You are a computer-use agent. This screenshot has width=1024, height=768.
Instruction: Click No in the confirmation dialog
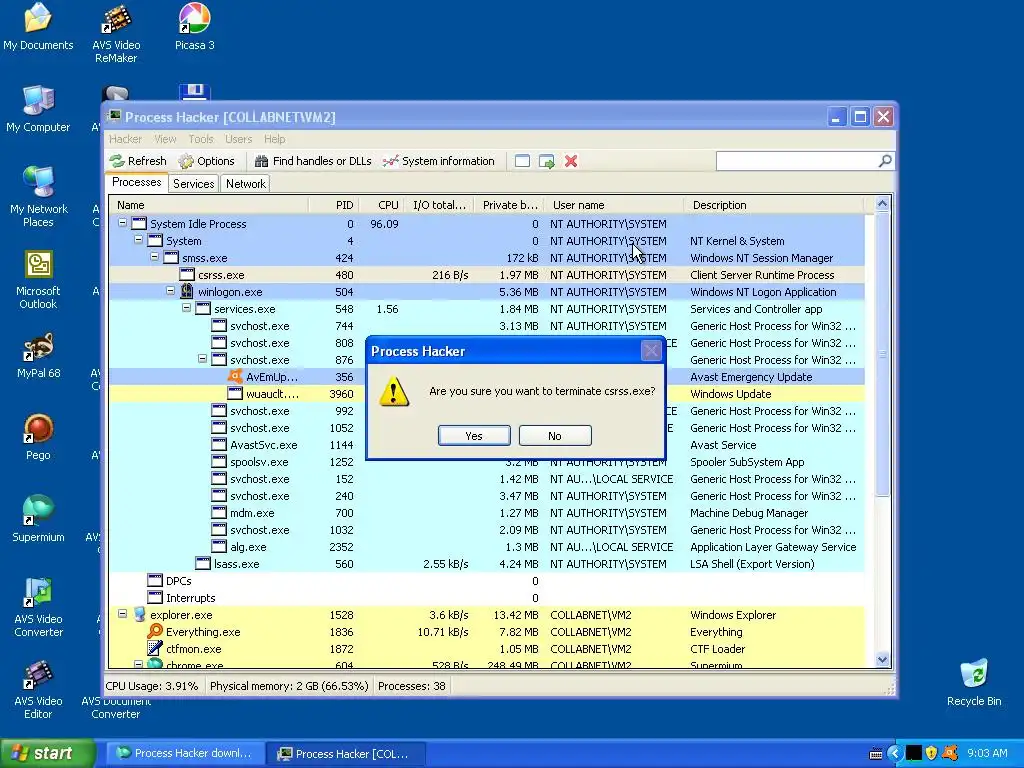pyautogui.click(x=555, y=436)
